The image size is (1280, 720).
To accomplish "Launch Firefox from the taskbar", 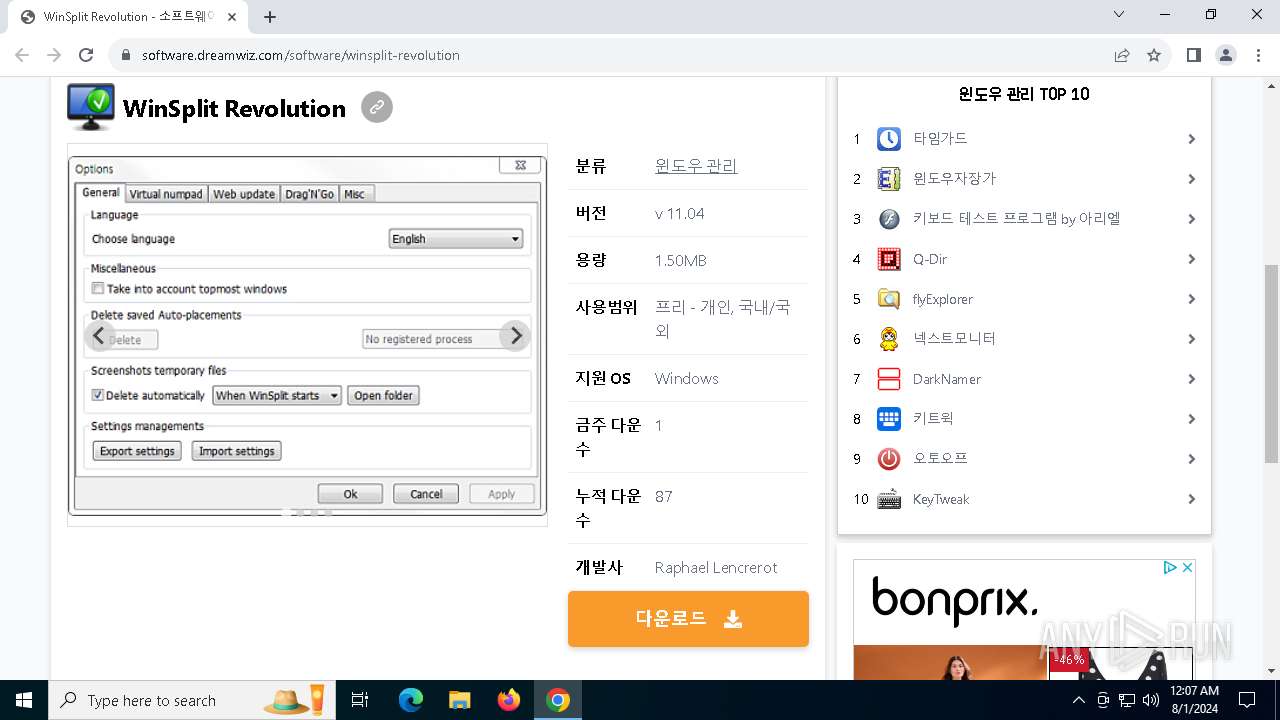I will pyautogui.click(x=509, y=700).
